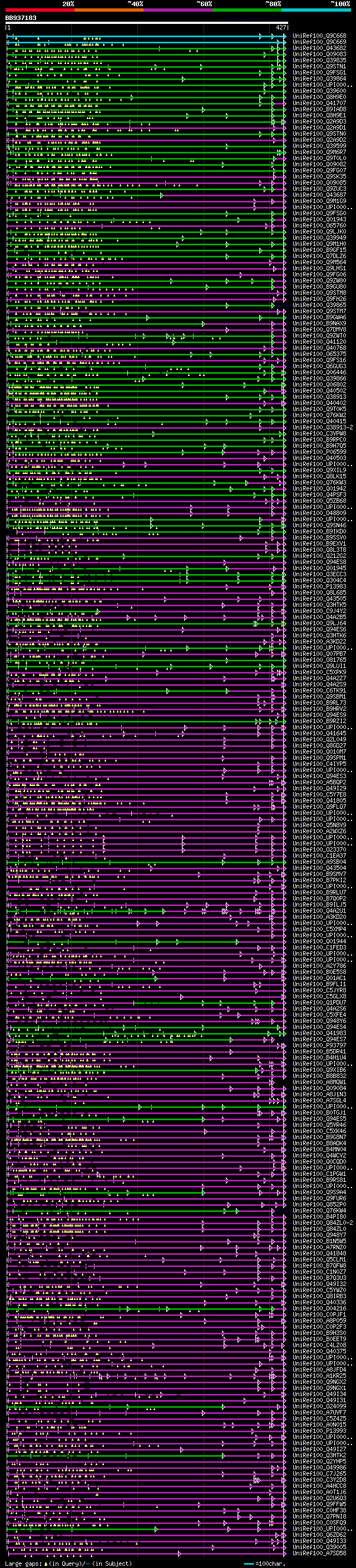Click the UniRef100_O65760 entry
The height and width of the screenshot is (1568, 356).
[x=319, y=226]
